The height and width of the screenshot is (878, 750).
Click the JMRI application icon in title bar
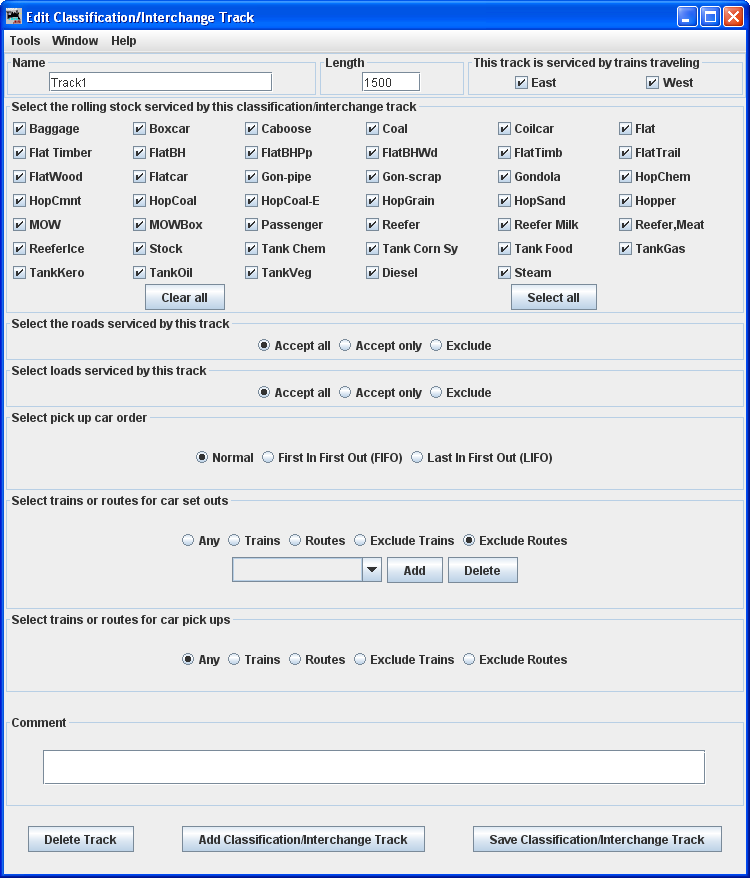14,17
